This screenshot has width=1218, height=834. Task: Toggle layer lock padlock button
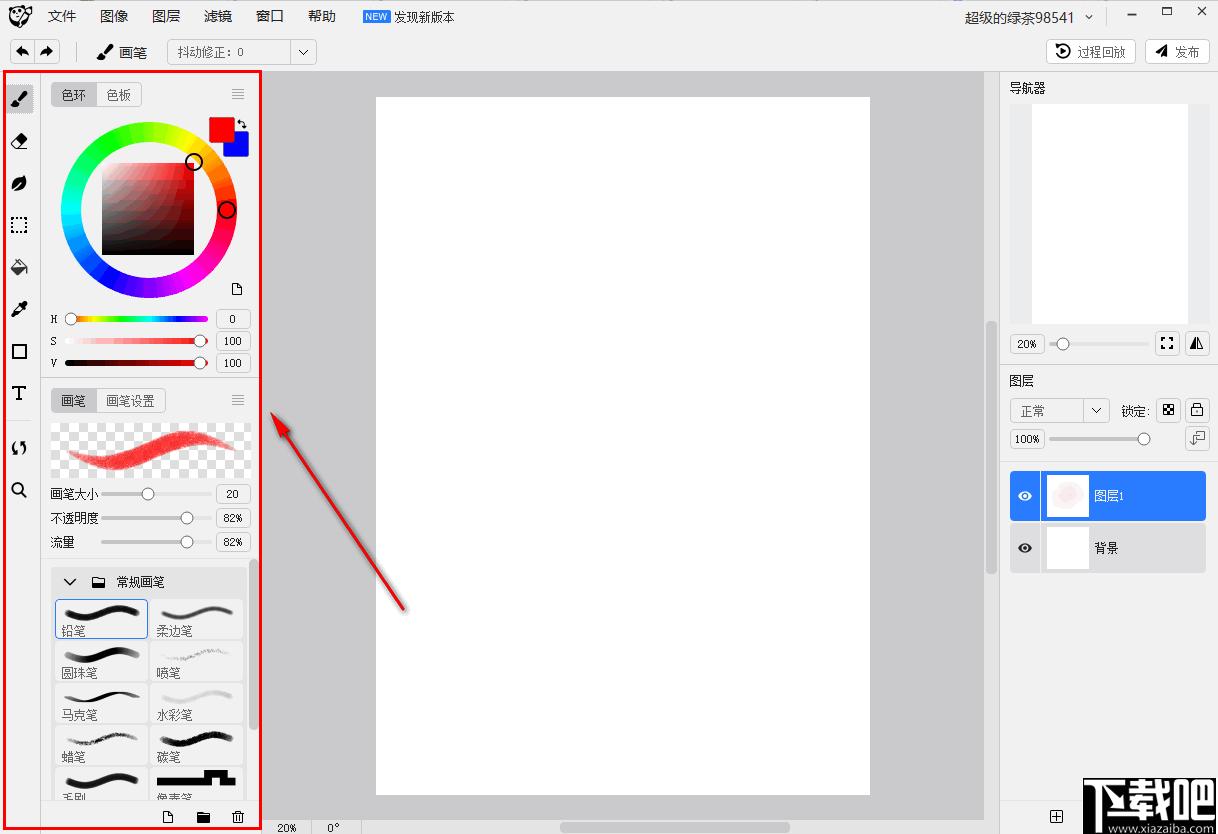[x=1197, y=410]
